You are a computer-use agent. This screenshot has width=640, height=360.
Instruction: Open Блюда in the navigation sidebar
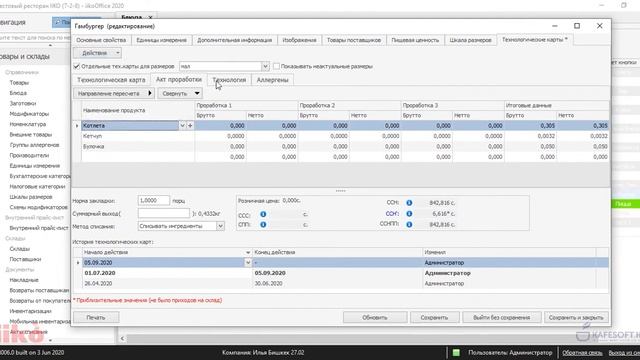click(x=18, y=93)
